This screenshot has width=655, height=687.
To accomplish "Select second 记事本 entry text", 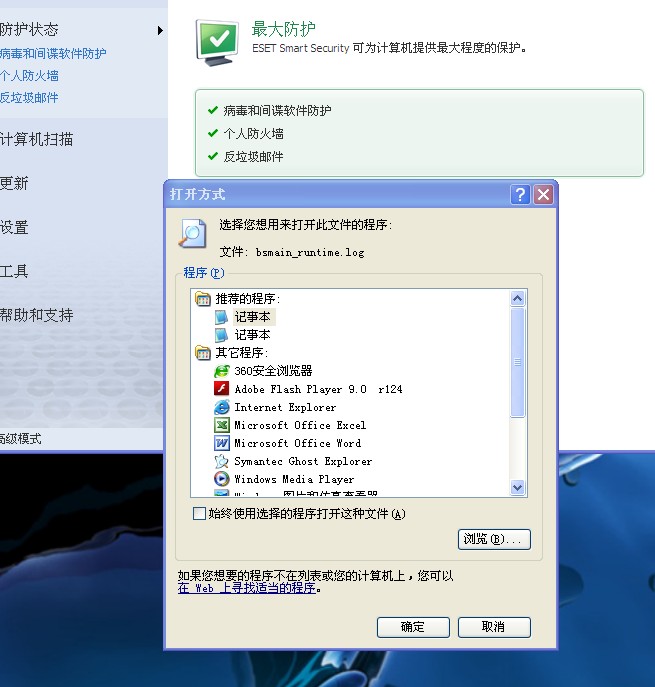I will [x=253, y=335].
